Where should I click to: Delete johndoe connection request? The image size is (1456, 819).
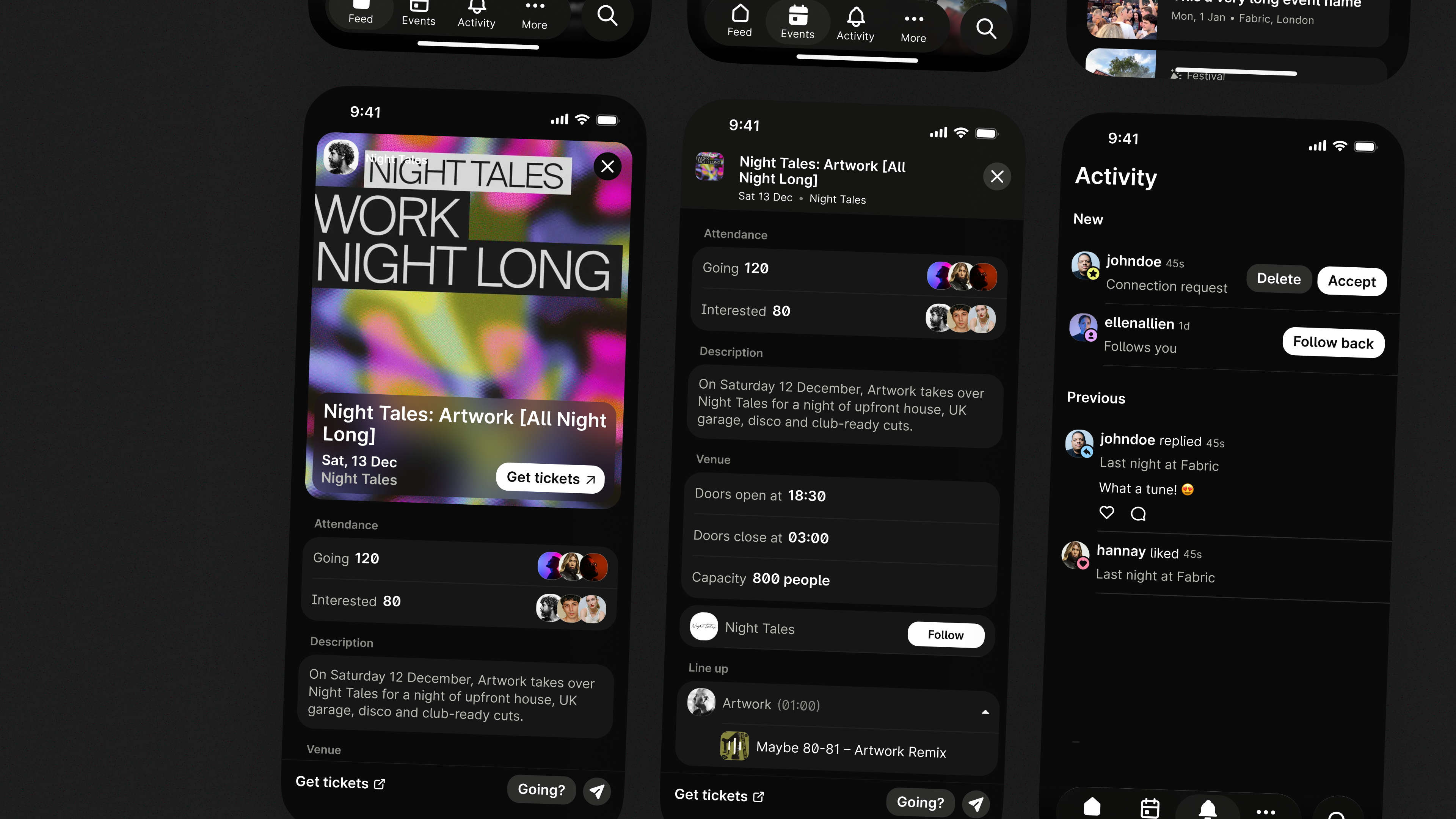point(1279,279)
